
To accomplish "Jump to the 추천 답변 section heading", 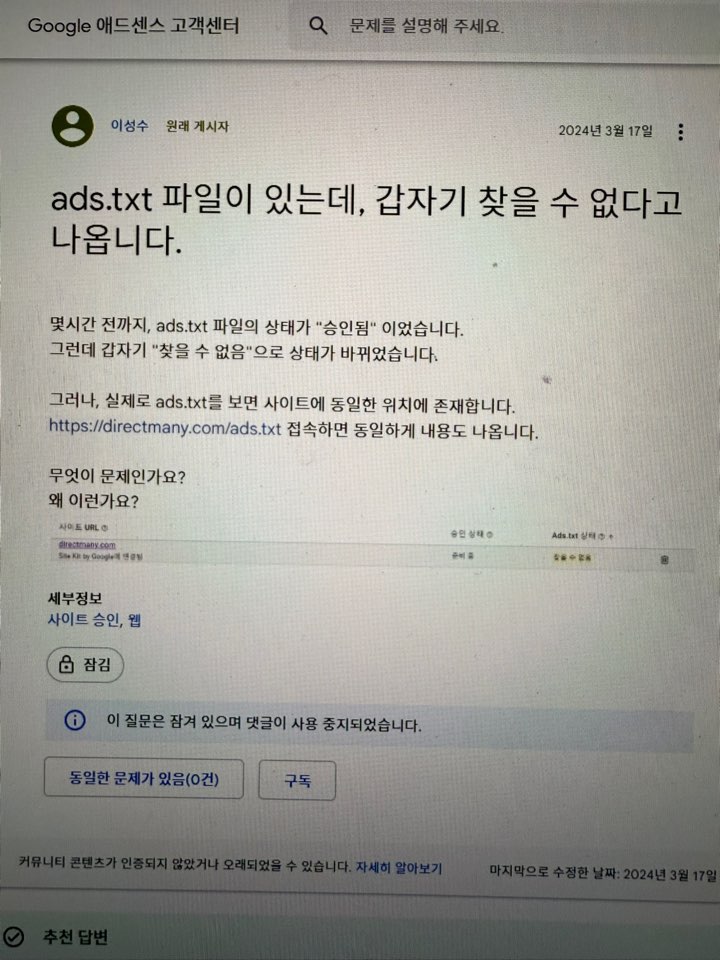I will click(75, 937).
